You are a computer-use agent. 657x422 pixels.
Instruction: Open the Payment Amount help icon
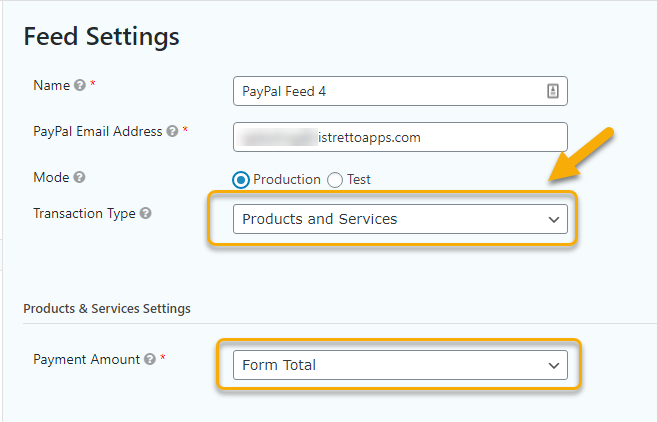[x=150, y=359]
